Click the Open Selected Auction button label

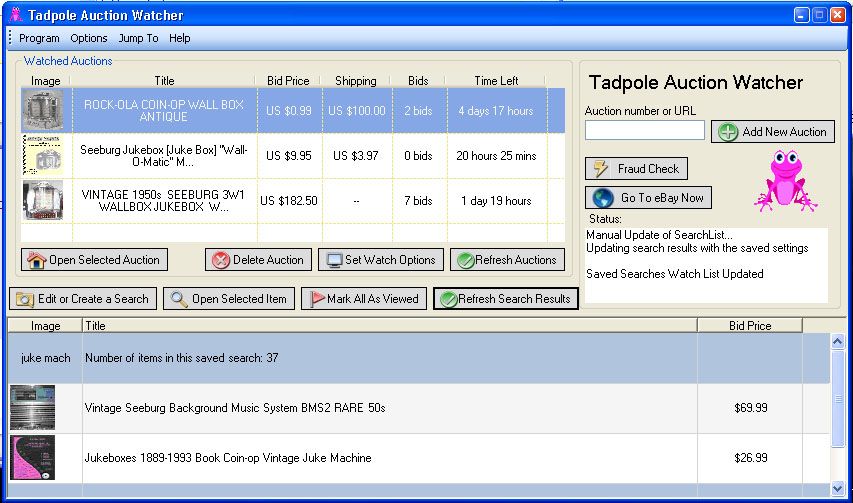click(x=104, y=260)
